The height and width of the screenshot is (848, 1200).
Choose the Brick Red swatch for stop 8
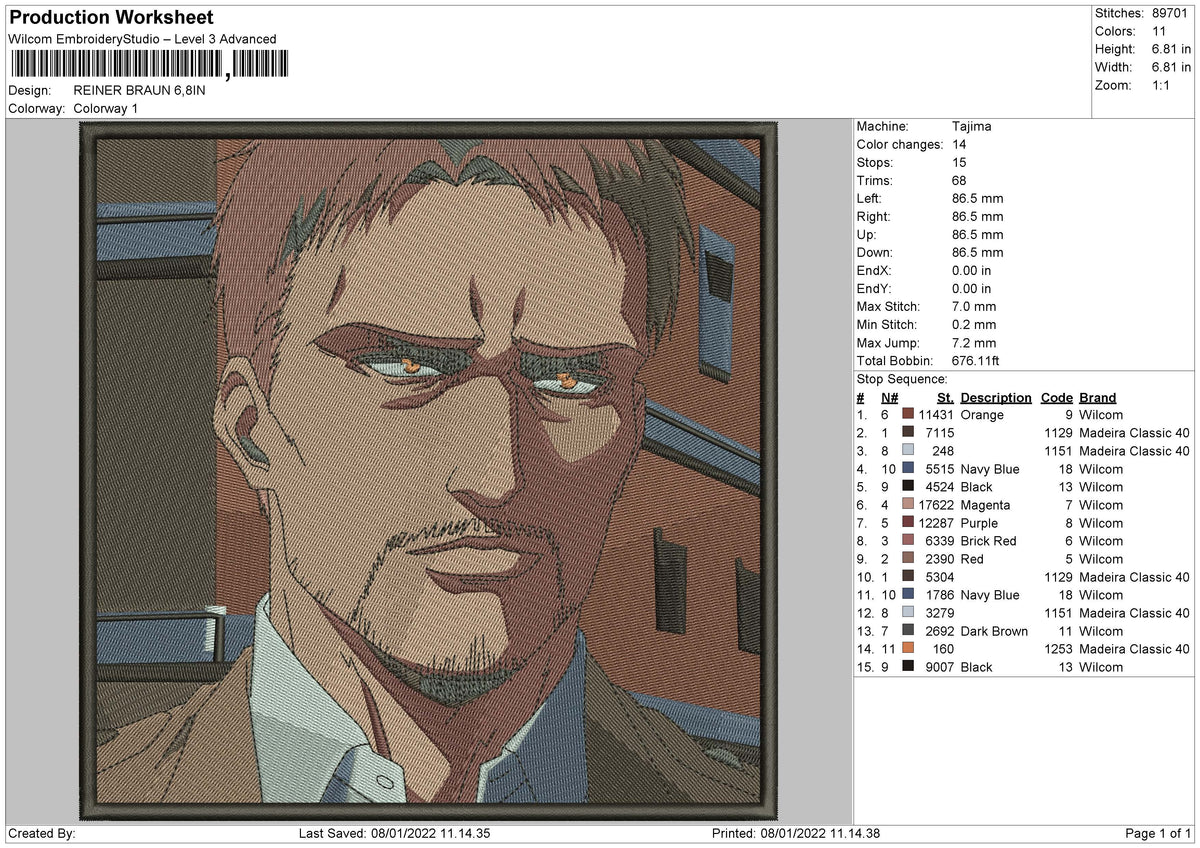pos(908,540)
